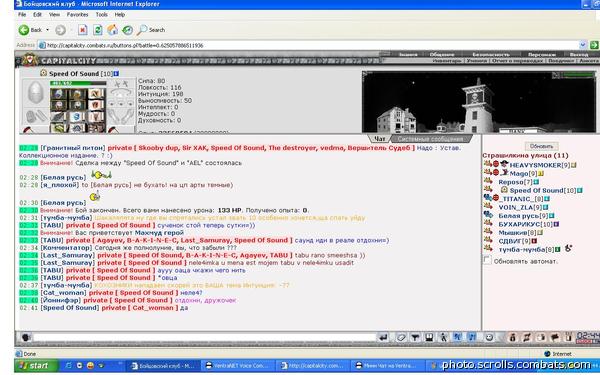This screenshot has width=600, height=375.
Task: Toggle the blue music note sound icon
Action: (x=472, y=338)
